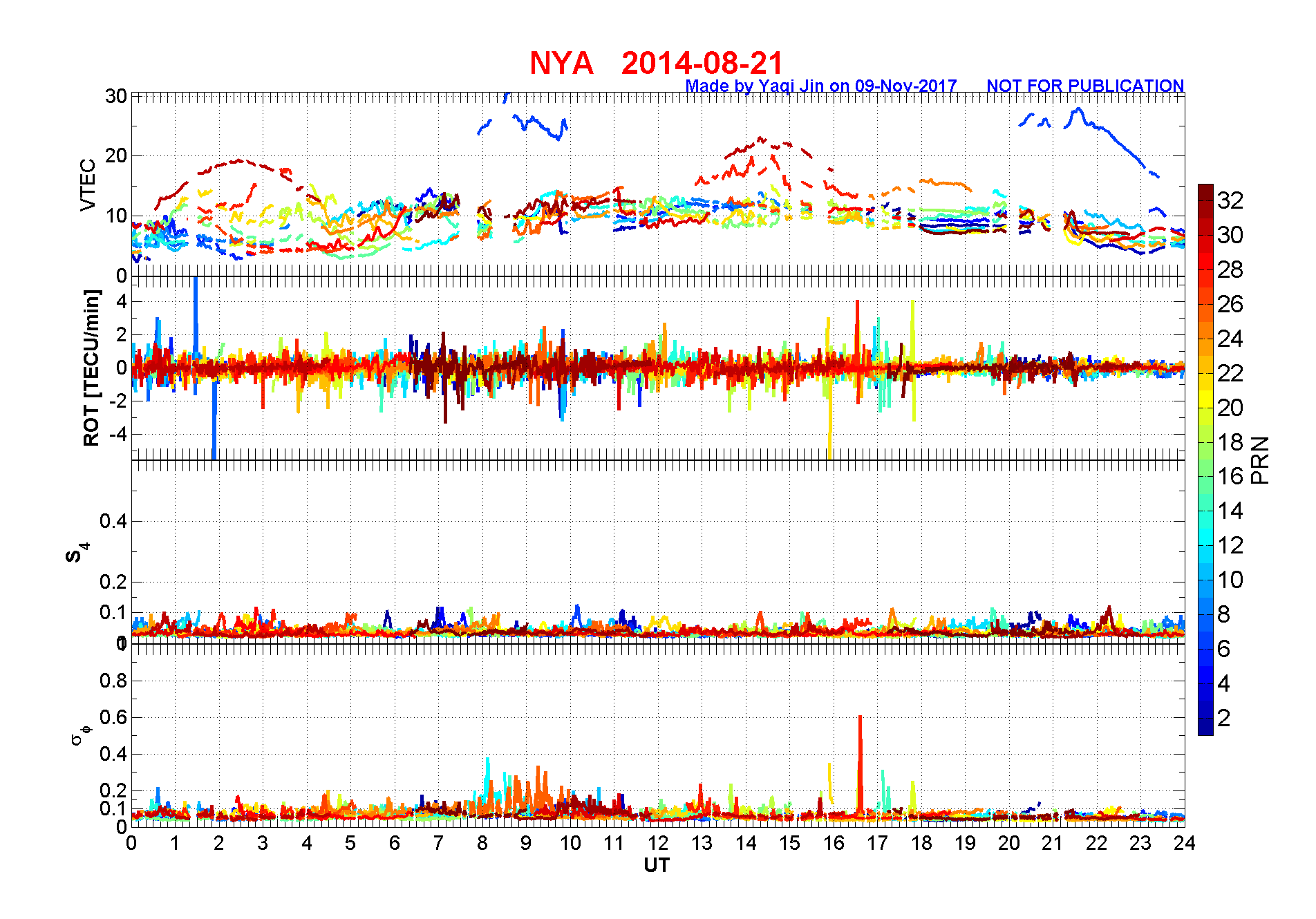Click x-axis hour tick label 12

pyautogui.click(x=658, y=843)
